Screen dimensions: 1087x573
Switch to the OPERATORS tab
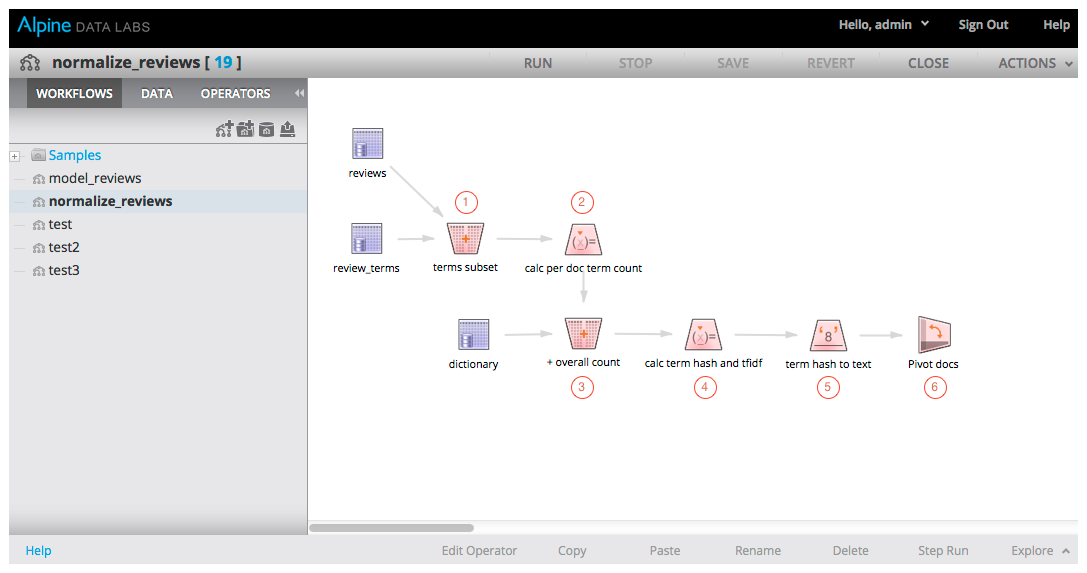click(x=235, y=94)
